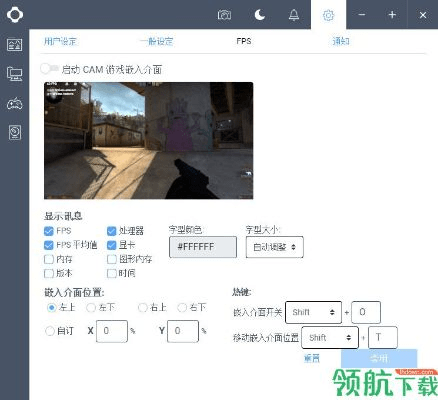438x400 pixels.
Task: Open the 字型大小 自动调整 dropdown
Action: click(x=275, y=247)
